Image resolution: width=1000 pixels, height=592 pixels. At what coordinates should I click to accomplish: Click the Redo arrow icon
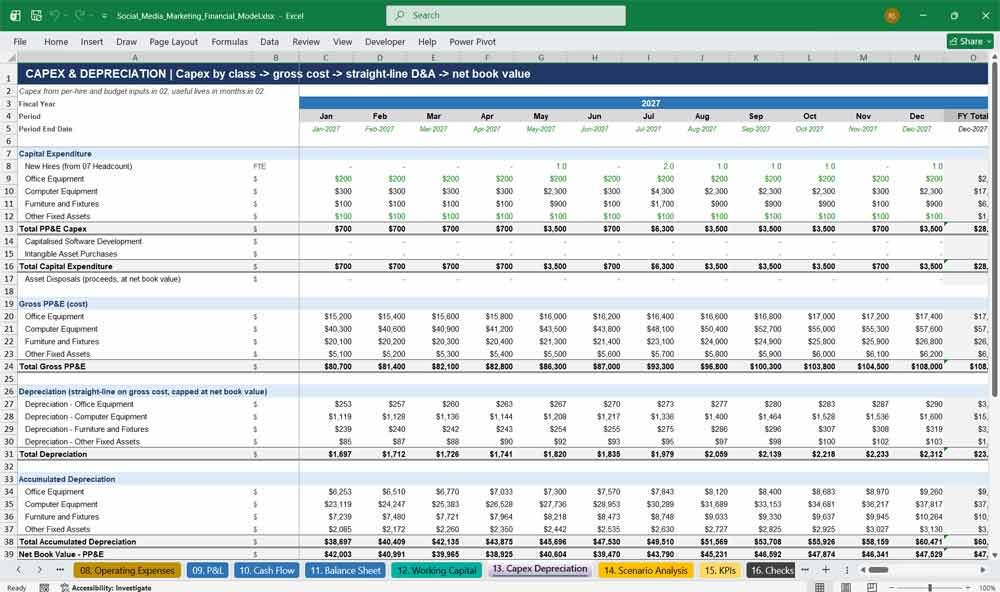[80, 15]
